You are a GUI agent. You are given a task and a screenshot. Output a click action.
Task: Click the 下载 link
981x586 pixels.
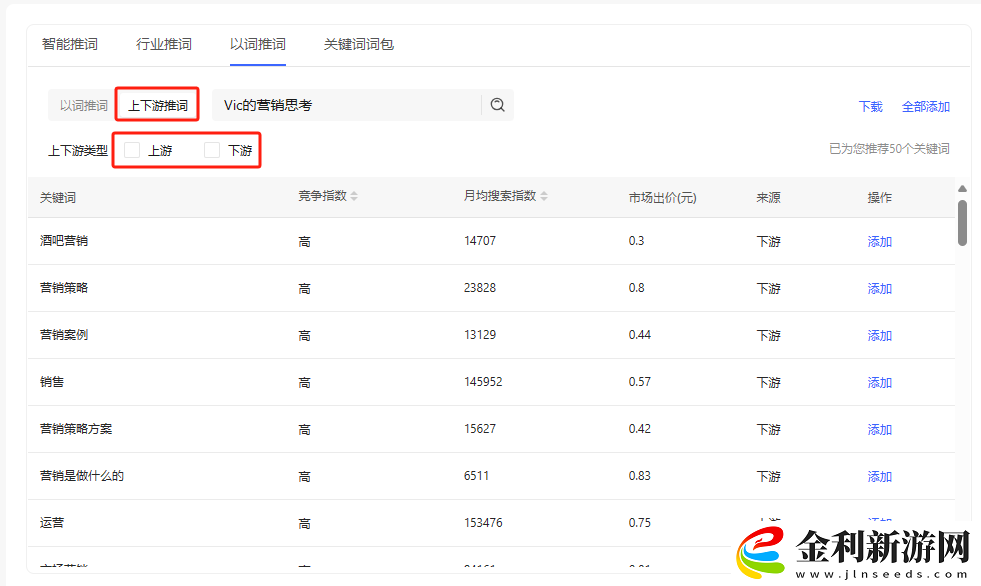tap(870, 107)
